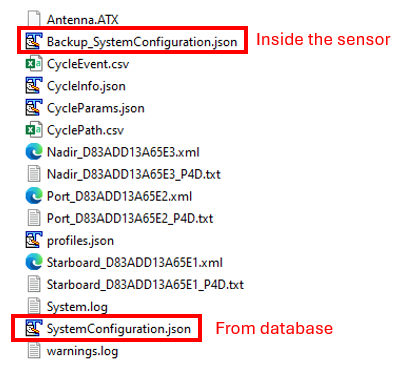Select the Port_D83ADD13A65E2.xml Edge icon
The width and height of the screenshot is (400, 367).
34,196
